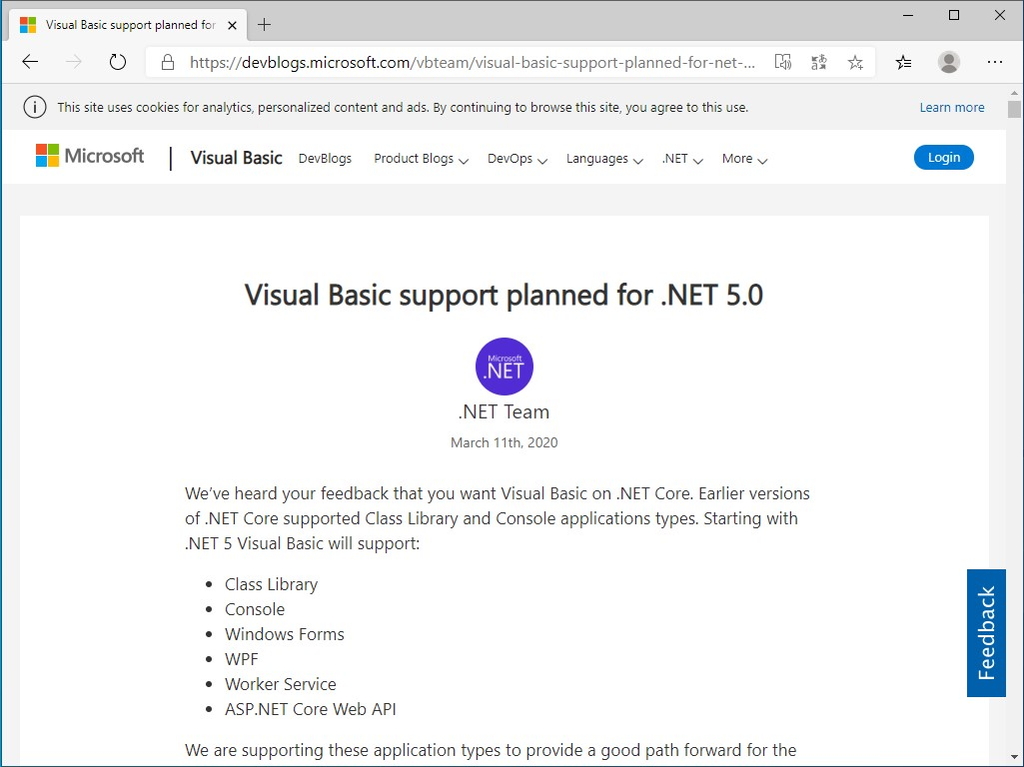
Task: Click the Microsoft logo
Action: (x=89, y=155)
